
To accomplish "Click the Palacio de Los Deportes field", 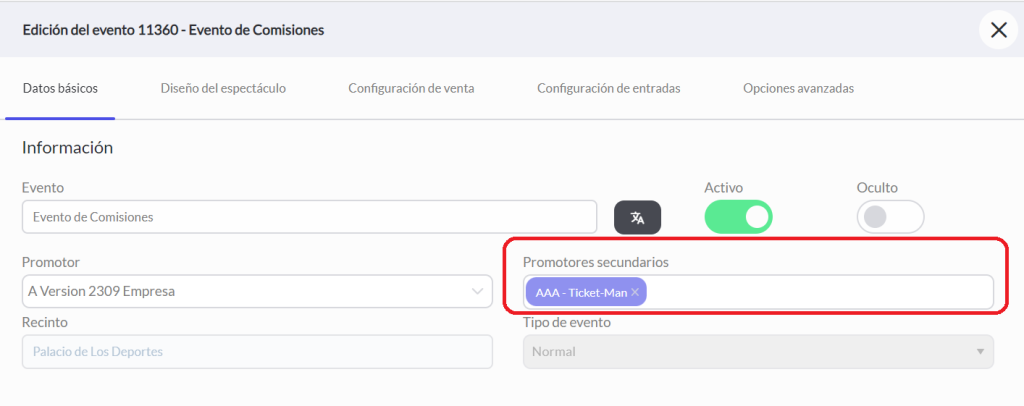I will point(257,352).
